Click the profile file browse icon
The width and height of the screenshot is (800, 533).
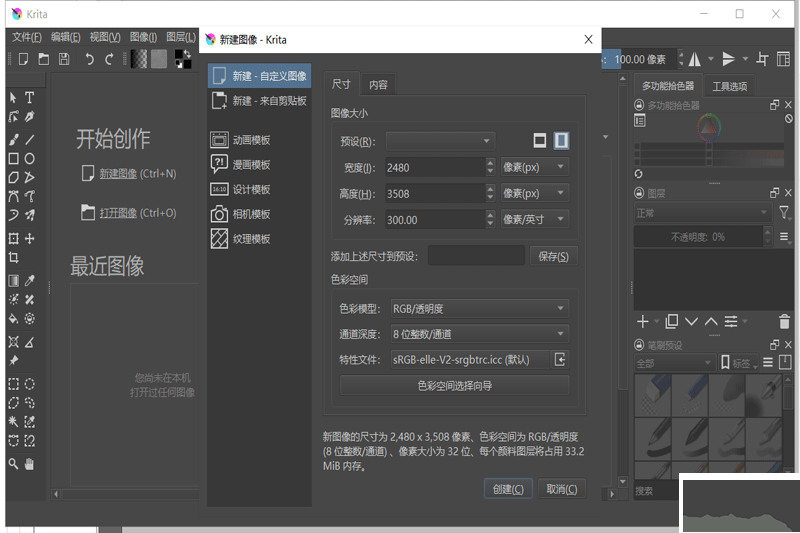tap(560, 359)
